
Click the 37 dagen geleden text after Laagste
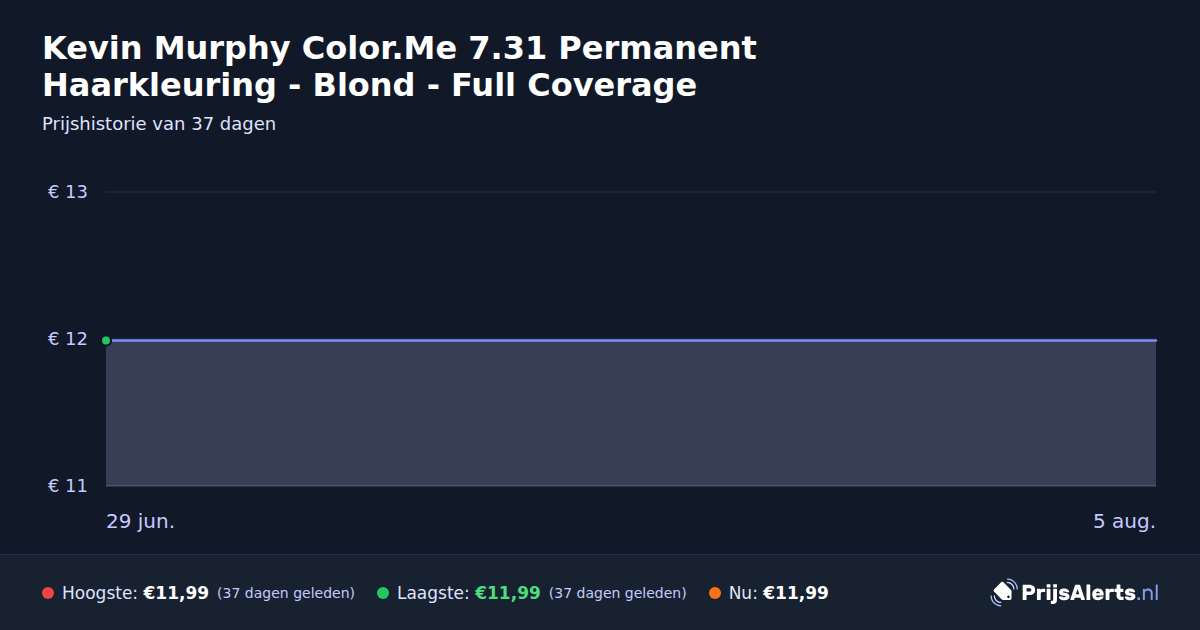(x=618, y=593)
